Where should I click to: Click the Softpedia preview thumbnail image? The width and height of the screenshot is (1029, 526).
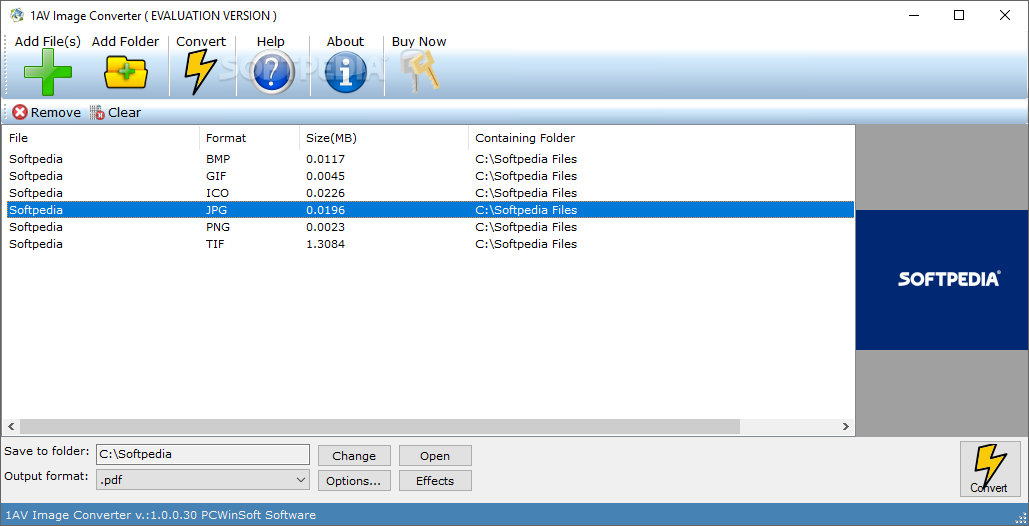(942, 279)
